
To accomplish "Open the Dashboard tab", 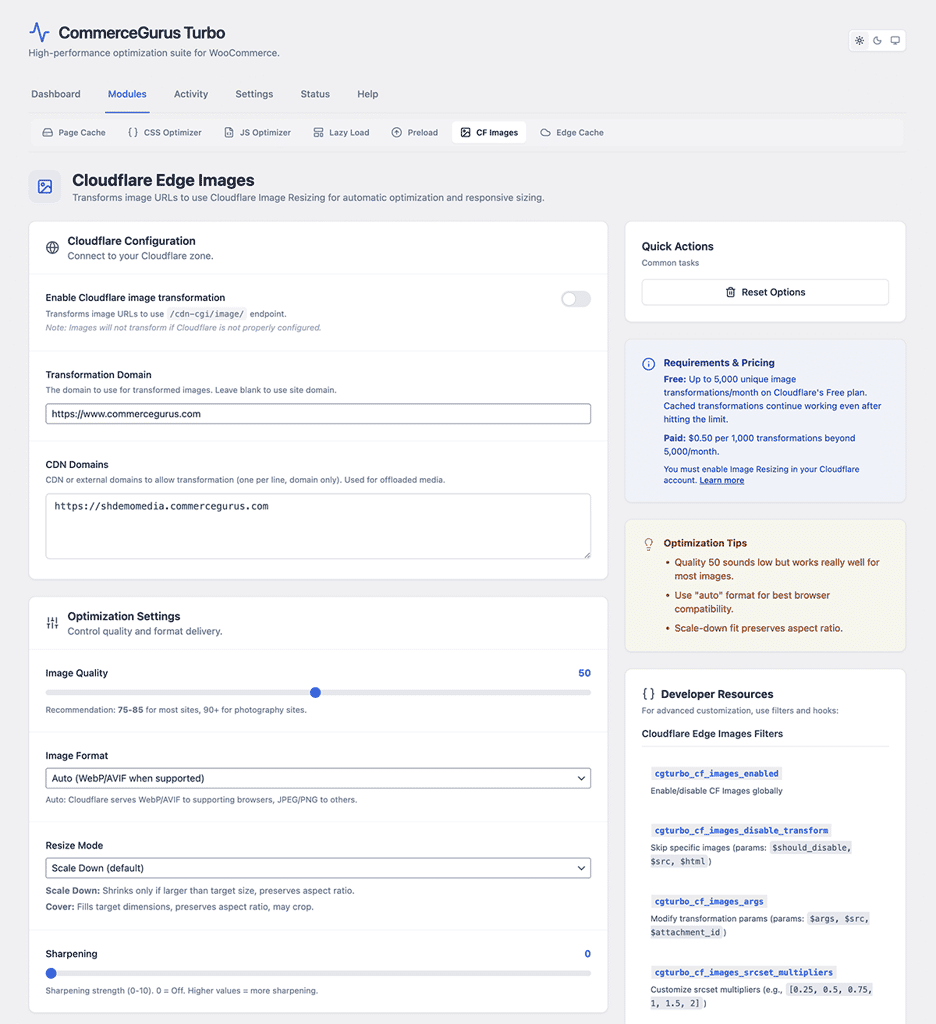I will point(56,94).
